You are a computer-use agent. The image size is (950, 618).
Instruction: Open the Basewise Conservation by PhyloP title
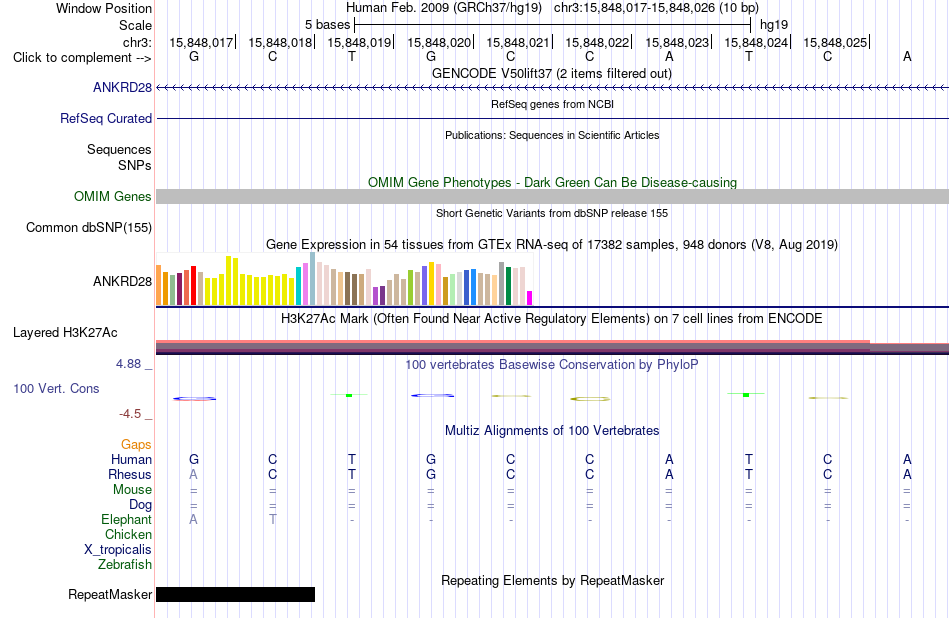551,364
